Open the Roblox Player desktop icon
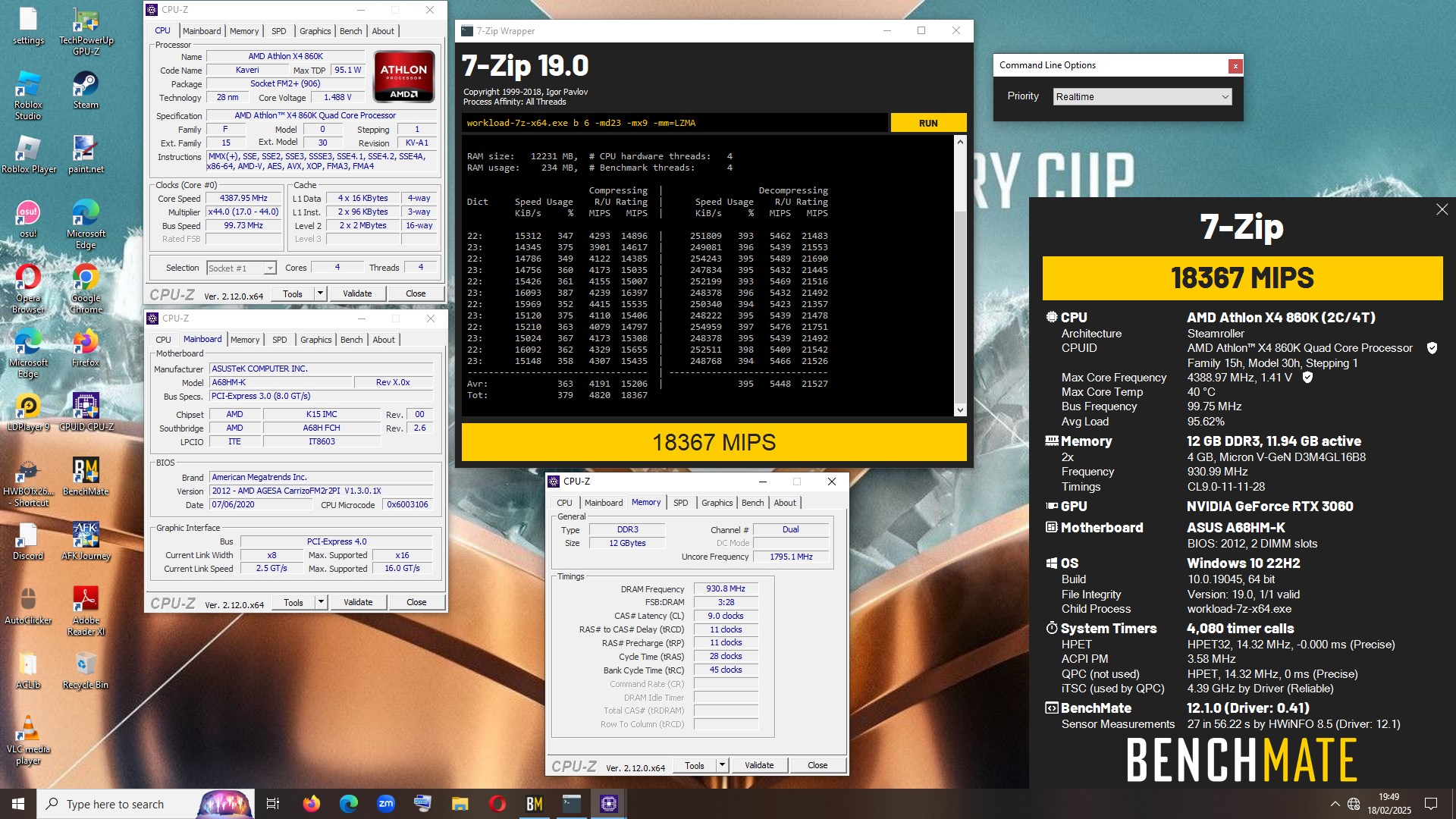1456x819 pixels. pyautogui.click(x=28, y=155)
